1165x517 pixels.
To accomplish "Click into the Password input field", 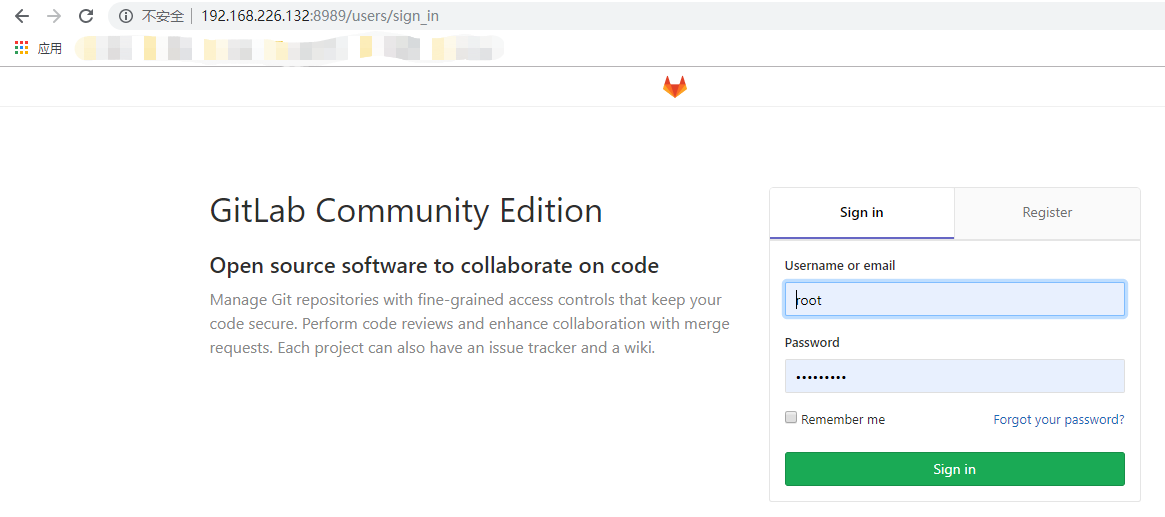I will point(954,376).
